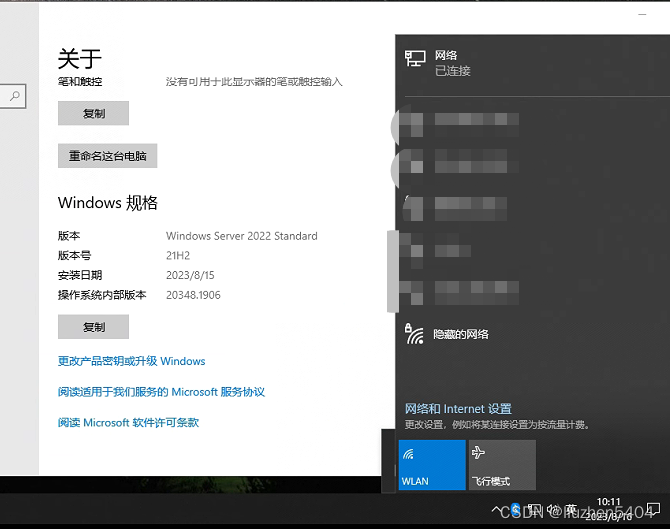Viewport: 670px width, 529px height.
Task: Click 复制 button below 笔和触控
Action: click(93, 113)
